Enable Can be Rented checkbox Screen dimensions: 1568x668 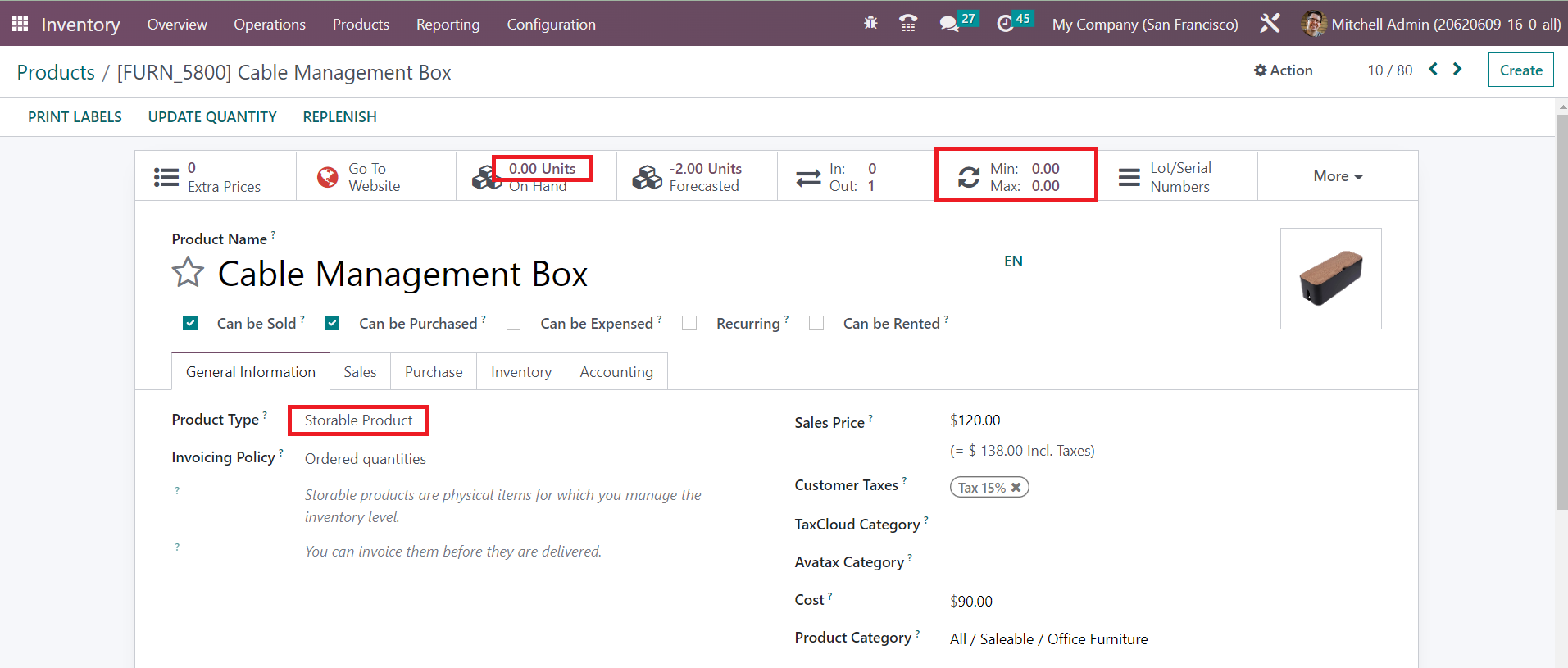coord(816,323)
